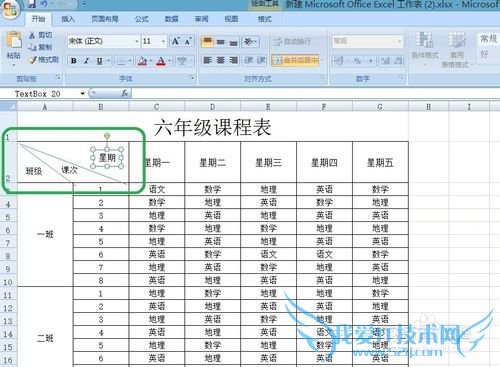
Task: Decrease the indent level
Action: 248,60
